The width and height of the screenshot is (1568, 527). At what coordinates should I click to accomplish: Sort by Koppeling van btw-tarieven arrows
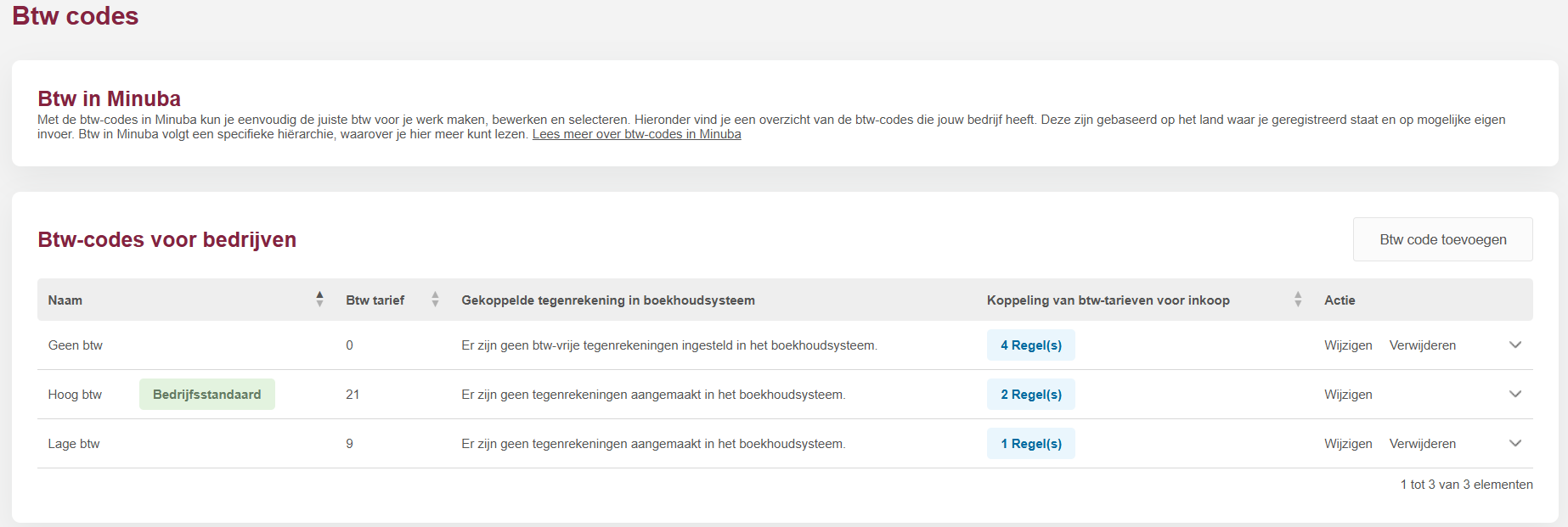tap(1297, 299)
